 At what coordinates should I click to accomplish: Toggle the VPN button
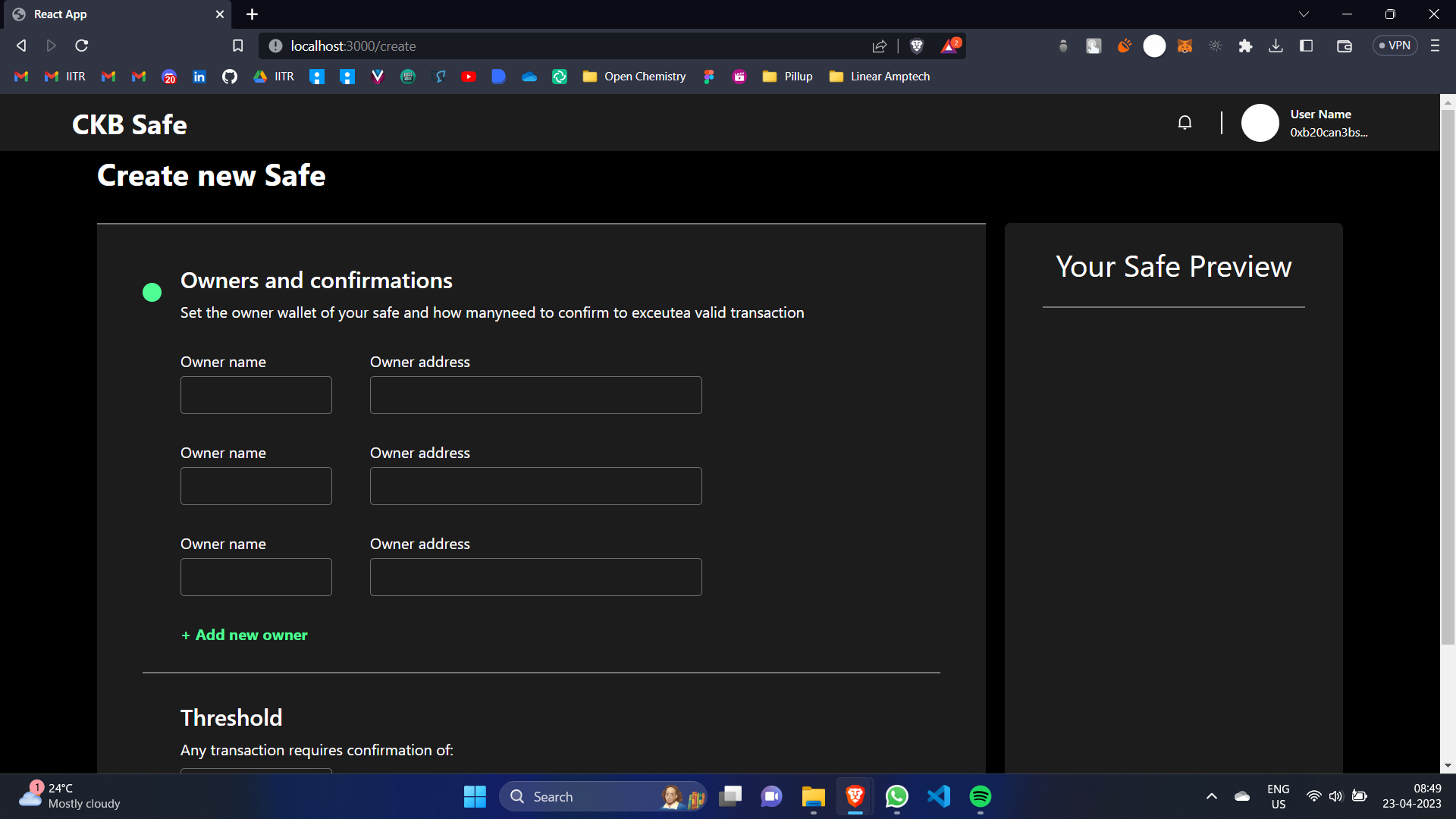pos(1395,45)
